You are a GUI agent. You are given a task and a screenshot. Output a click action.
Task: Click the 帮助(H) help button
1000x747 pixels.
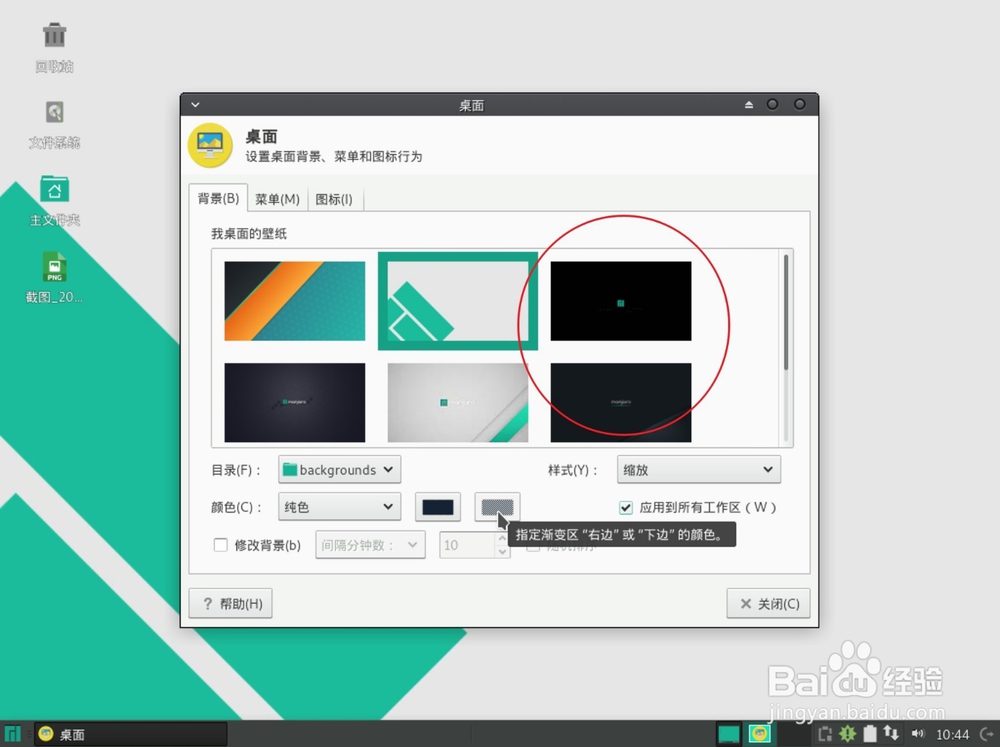point(230,603)
